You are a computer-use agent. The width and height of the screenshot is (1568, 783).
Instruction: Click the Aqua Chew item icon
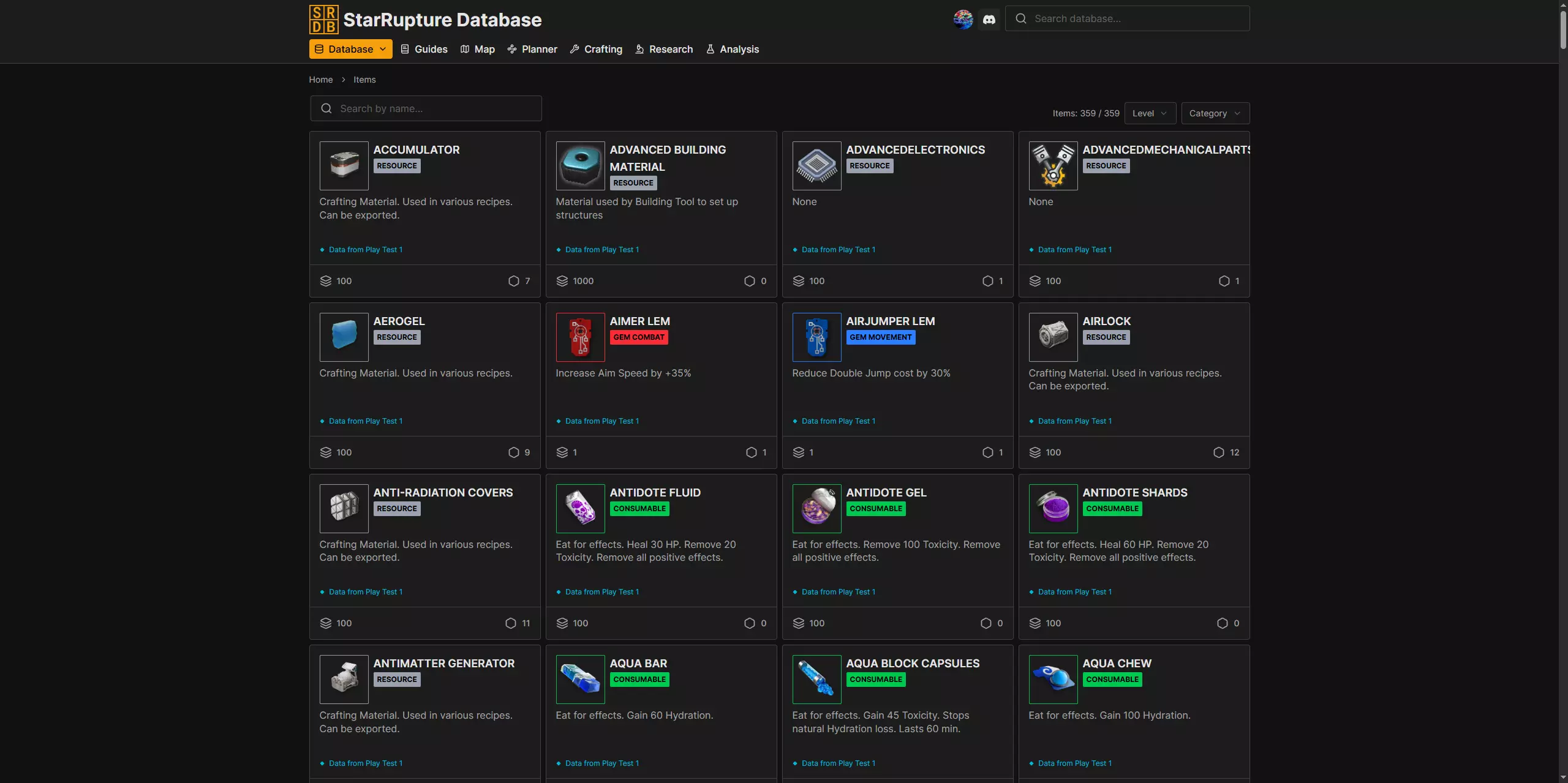[x=1053, y=680]
